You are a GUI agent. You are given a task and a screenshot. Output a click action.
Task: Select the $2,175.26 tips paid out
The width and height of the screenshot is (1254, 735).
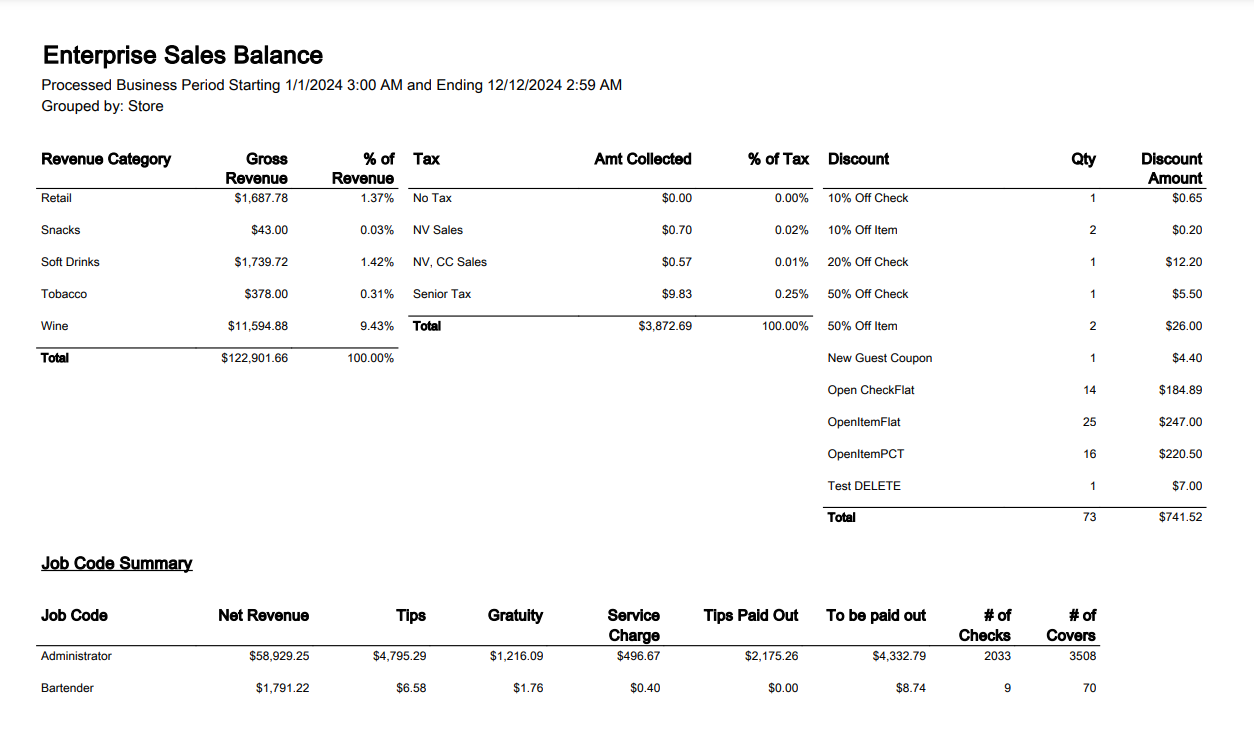772,656
